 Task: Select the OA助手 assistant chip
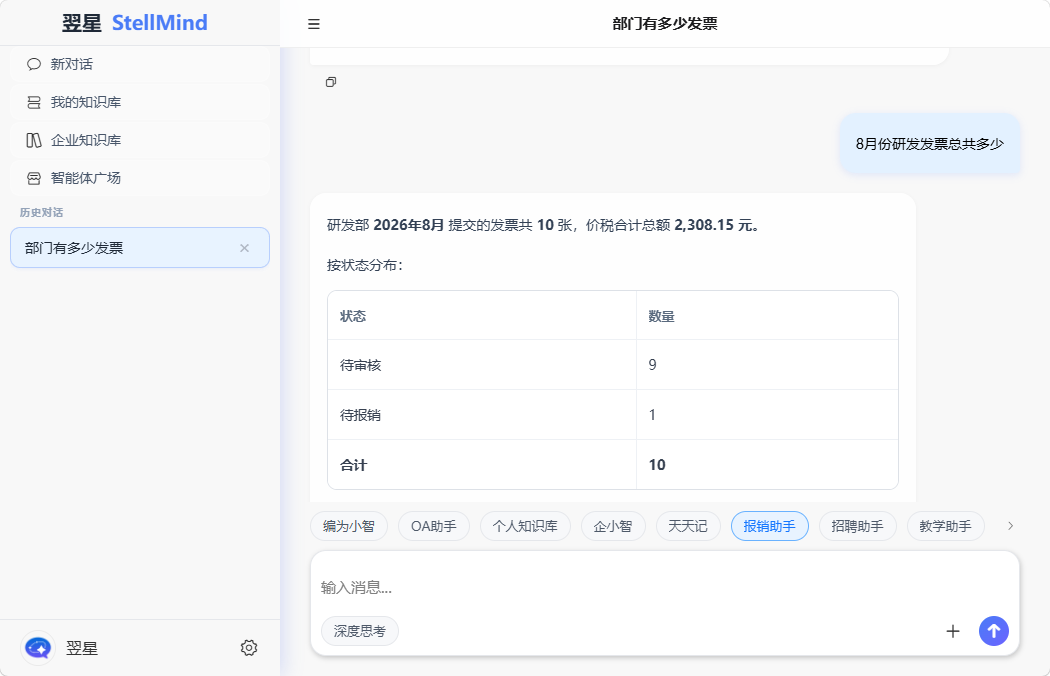click(434, 527)
